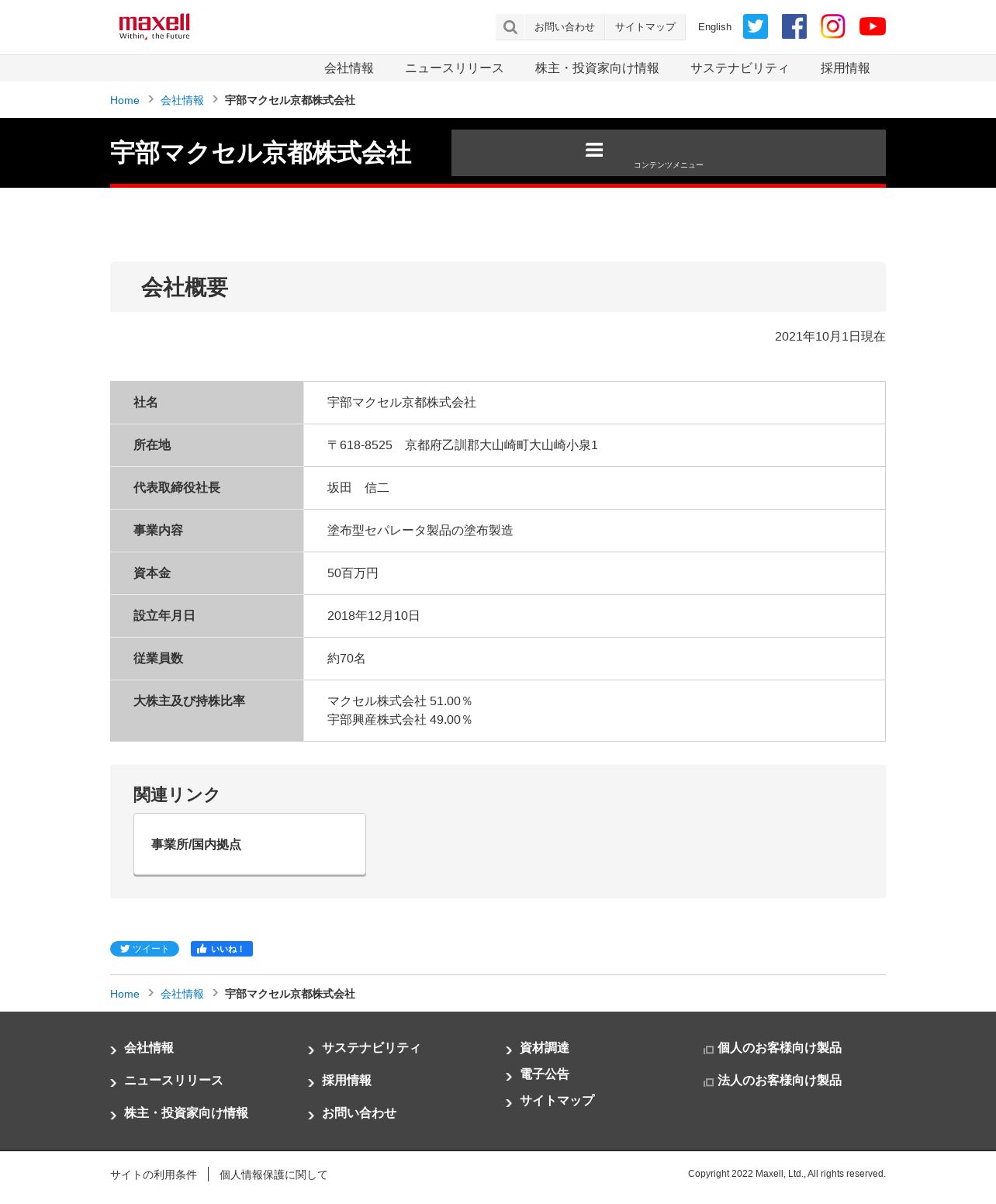996x1204 pixels.
Task: Open footer link 採用情報
Action: pos(347,1081)
